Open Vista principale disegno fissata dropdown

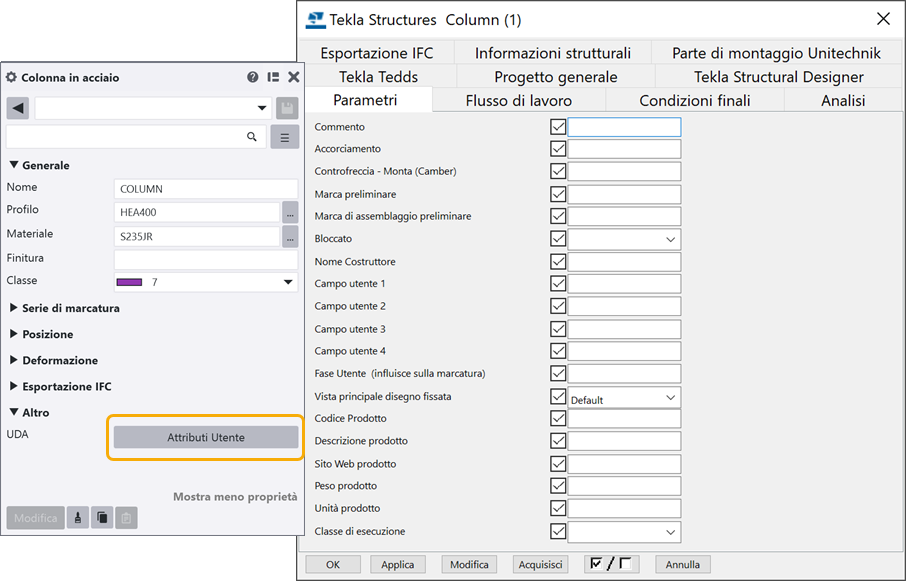coord(669,397)
